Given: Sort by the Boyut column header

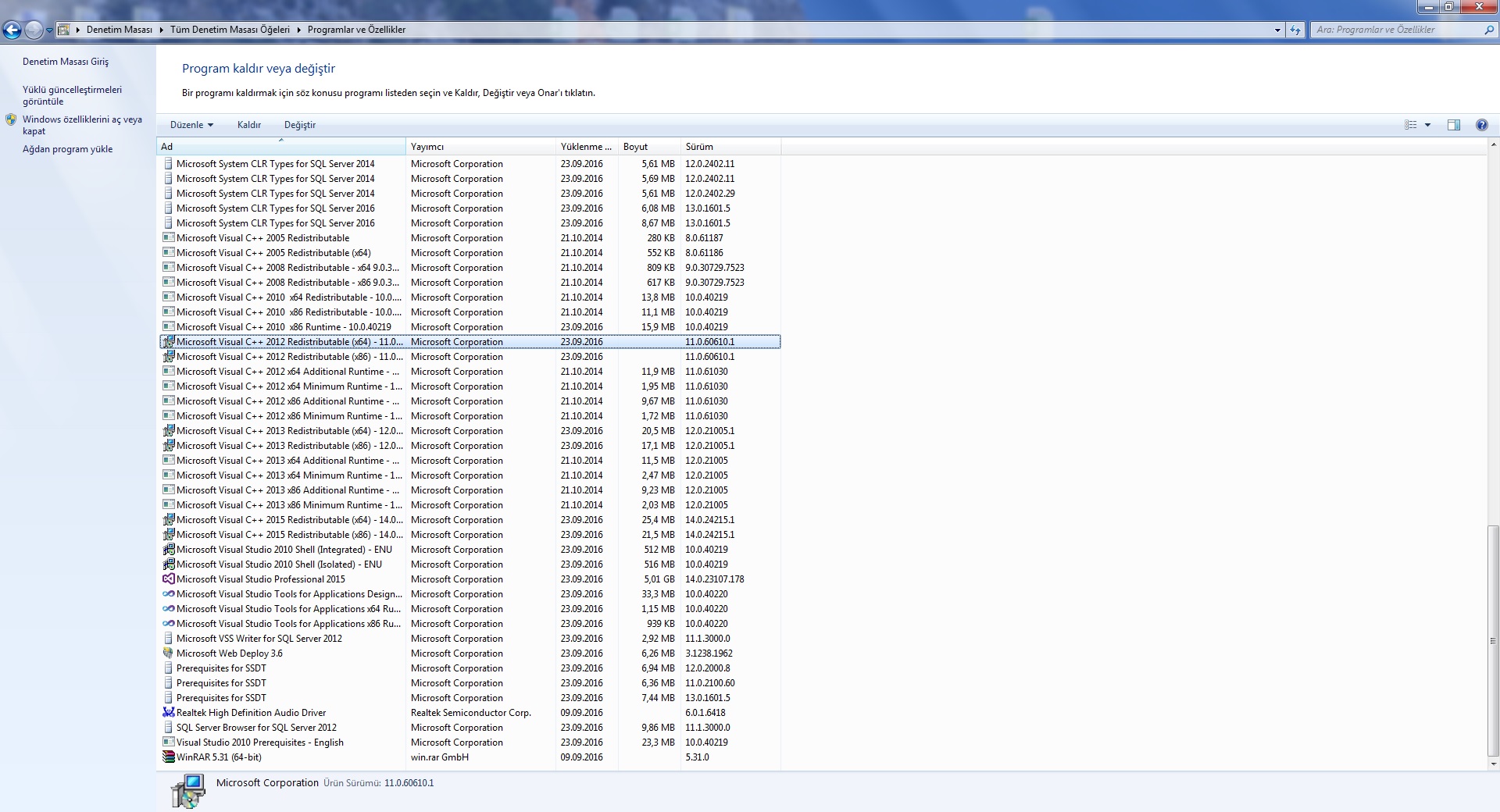Looking at the screenshot, I should (x=649, y=147).
